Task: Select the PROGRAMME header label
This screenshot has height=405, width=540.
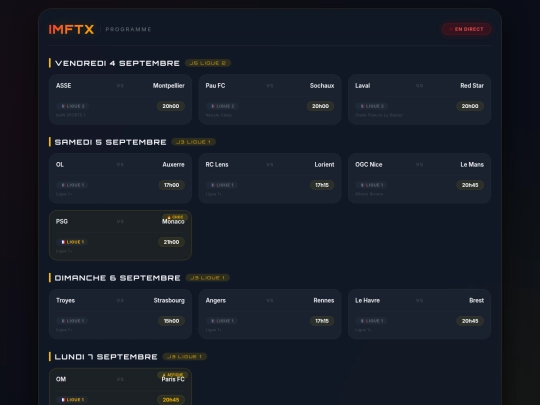Action: coord(128,29)
